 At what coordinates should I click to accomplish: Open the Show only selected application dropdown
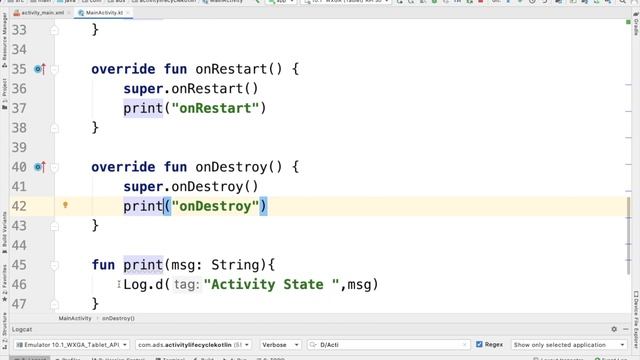pos(569,345)
